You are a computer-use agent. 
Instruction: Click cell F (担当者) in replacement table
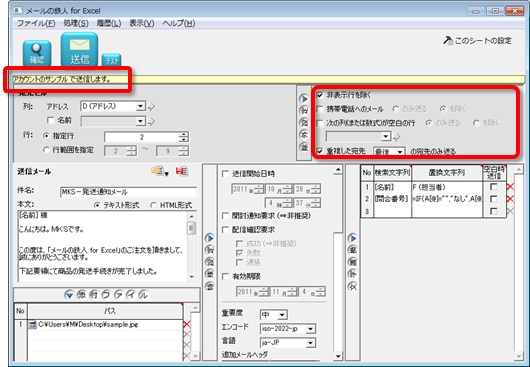pyautogui.click(x=447, y=187)
